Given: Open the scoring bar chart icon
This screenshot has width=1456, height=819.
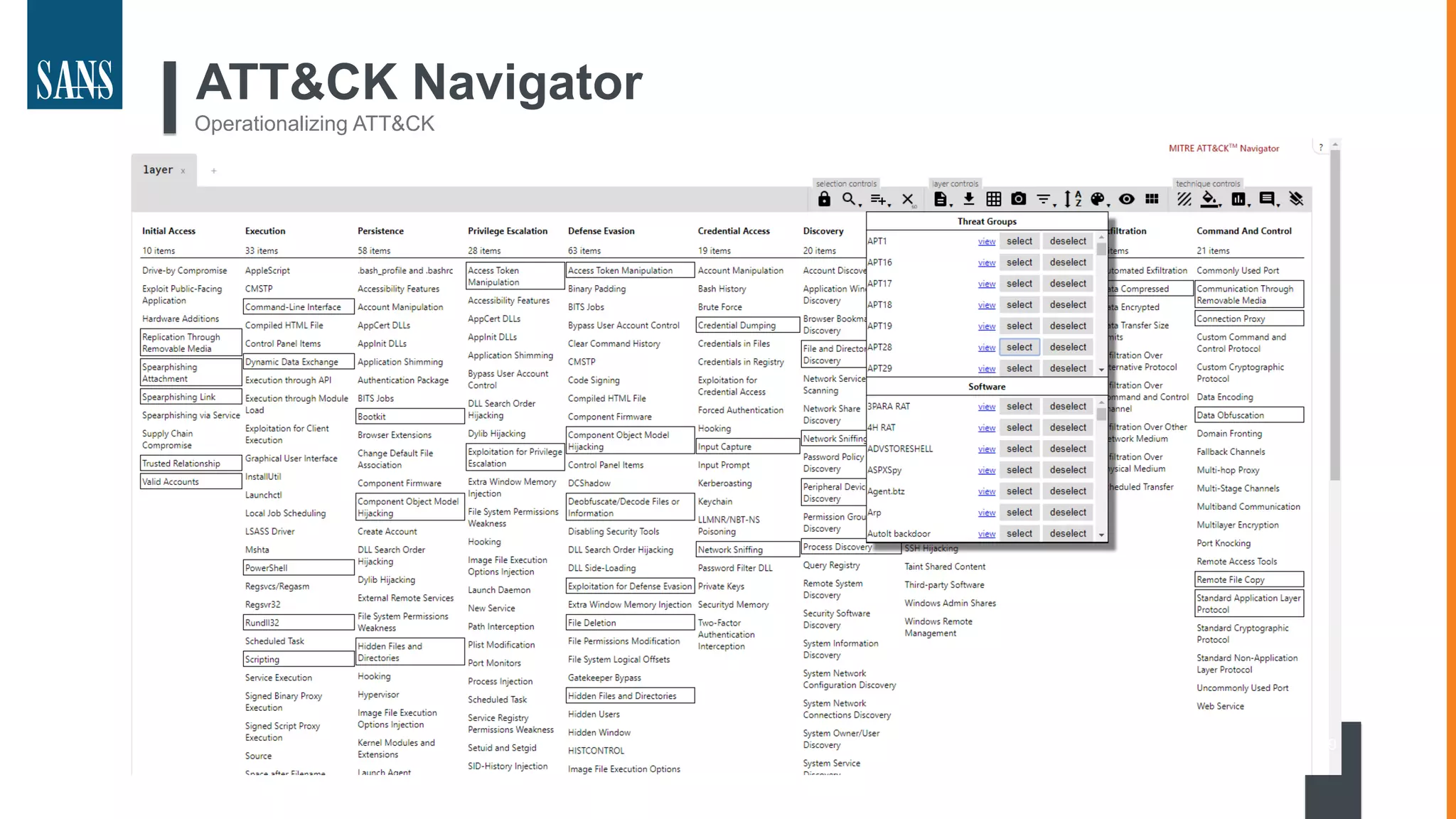Looking at the screenshot, I should 1238,200.
